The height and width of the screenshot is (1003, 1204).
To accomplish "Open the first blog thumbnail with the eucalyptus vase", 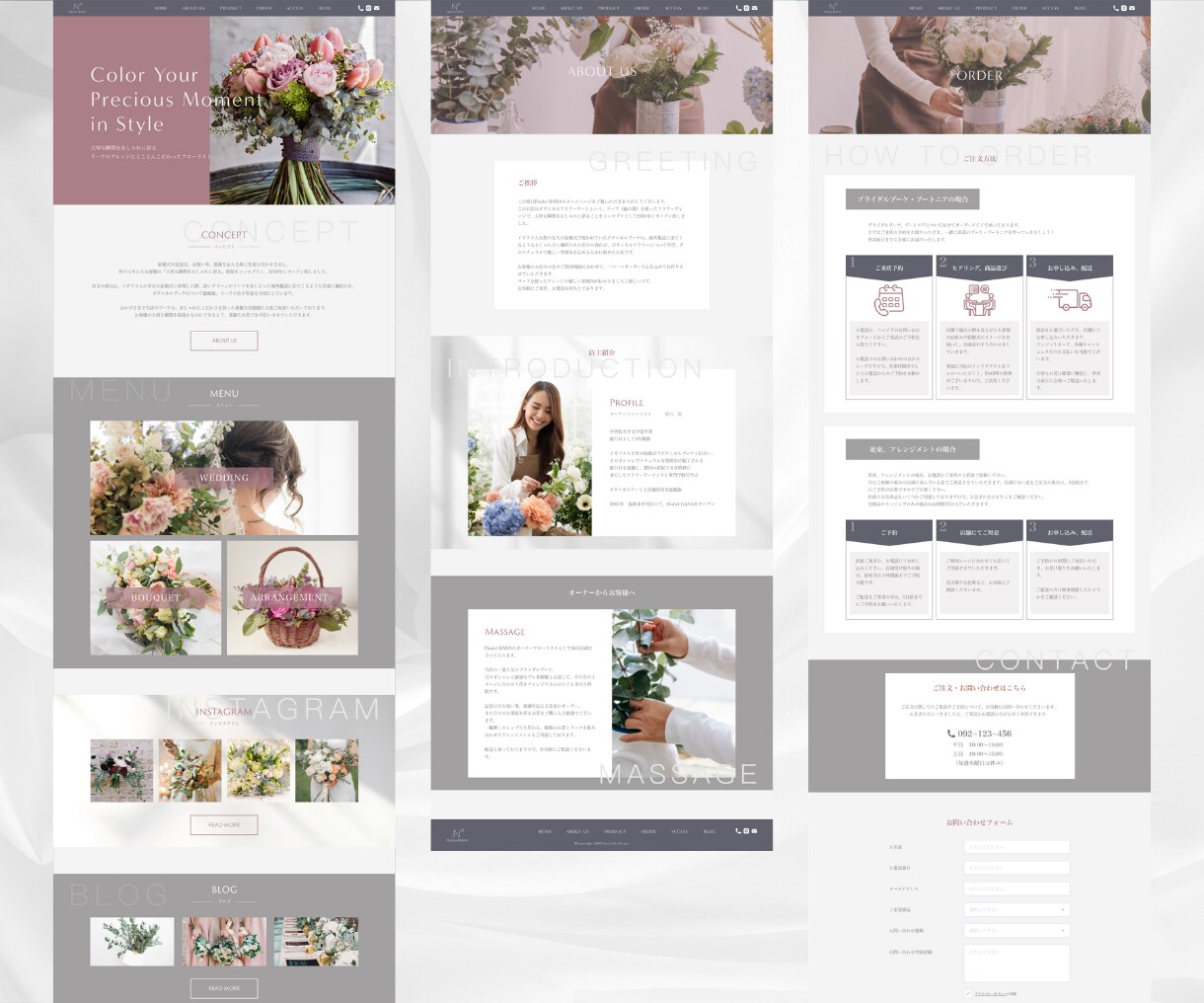I will [131, 941].
